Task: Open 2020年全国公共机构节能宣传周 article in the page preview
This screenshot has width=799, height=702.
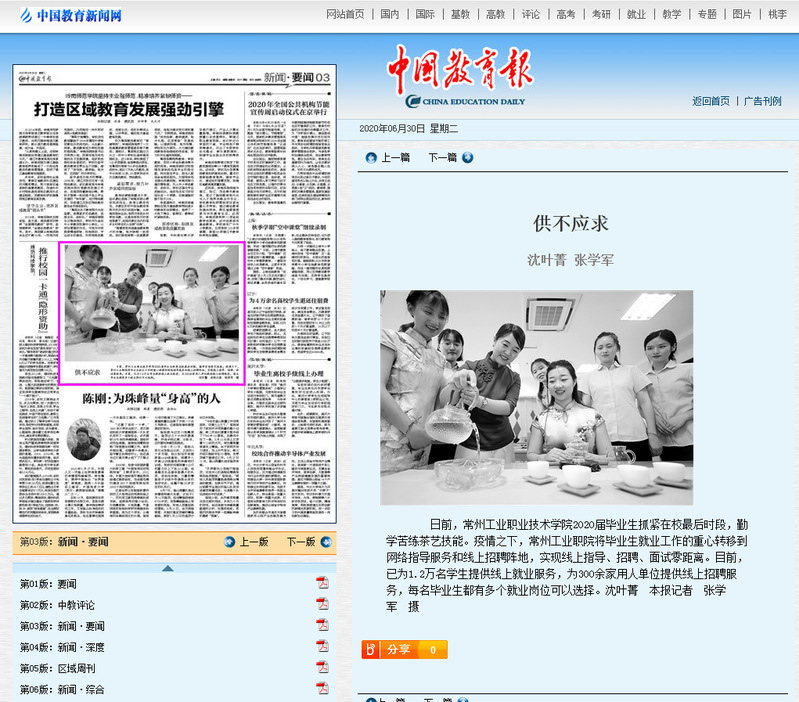Action: [288, 108]
